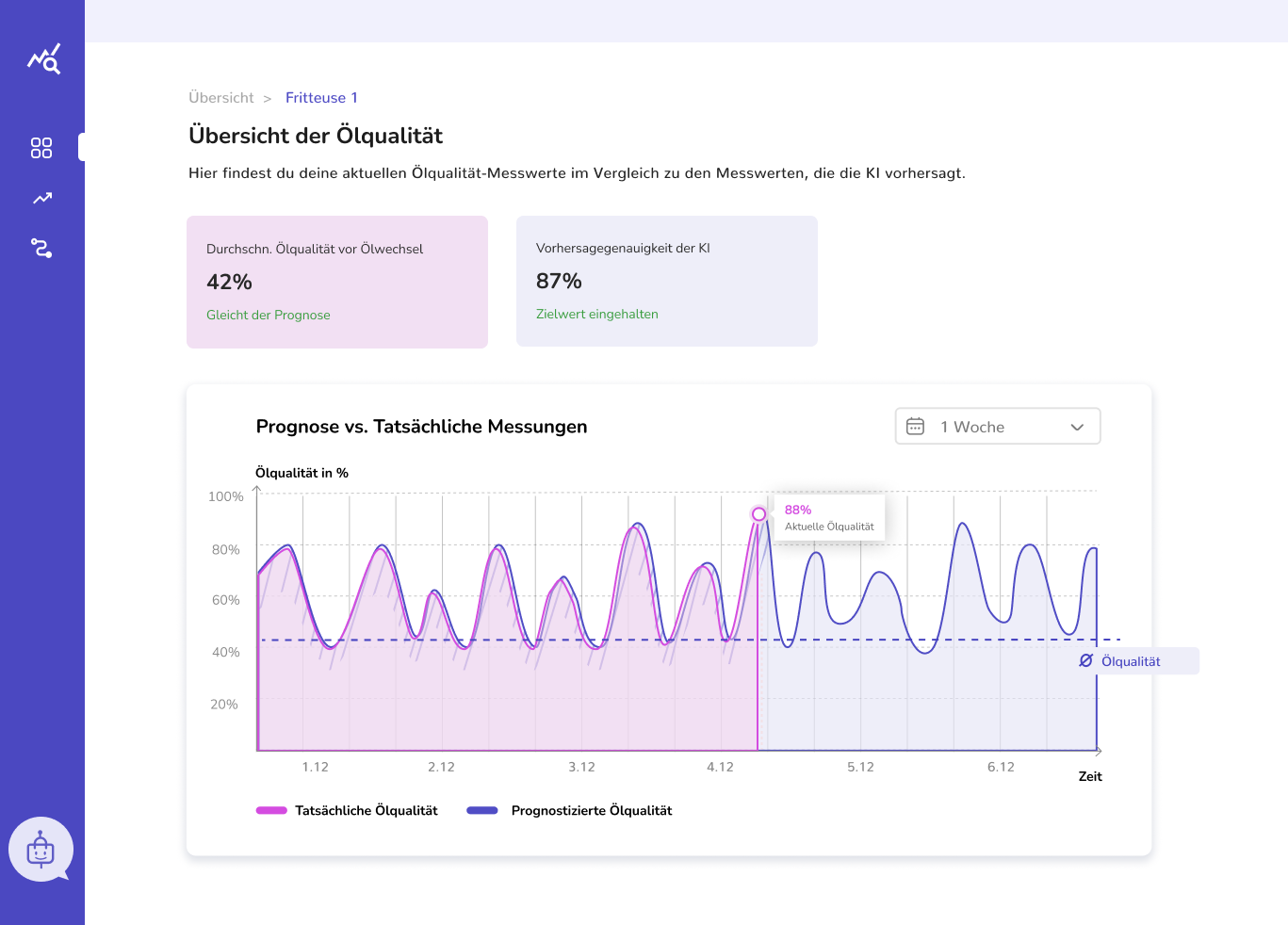Select the Durchschn. Ölqualität vor Ölwechsel card
1288x925 pixels.
click(x=337, y=282)
